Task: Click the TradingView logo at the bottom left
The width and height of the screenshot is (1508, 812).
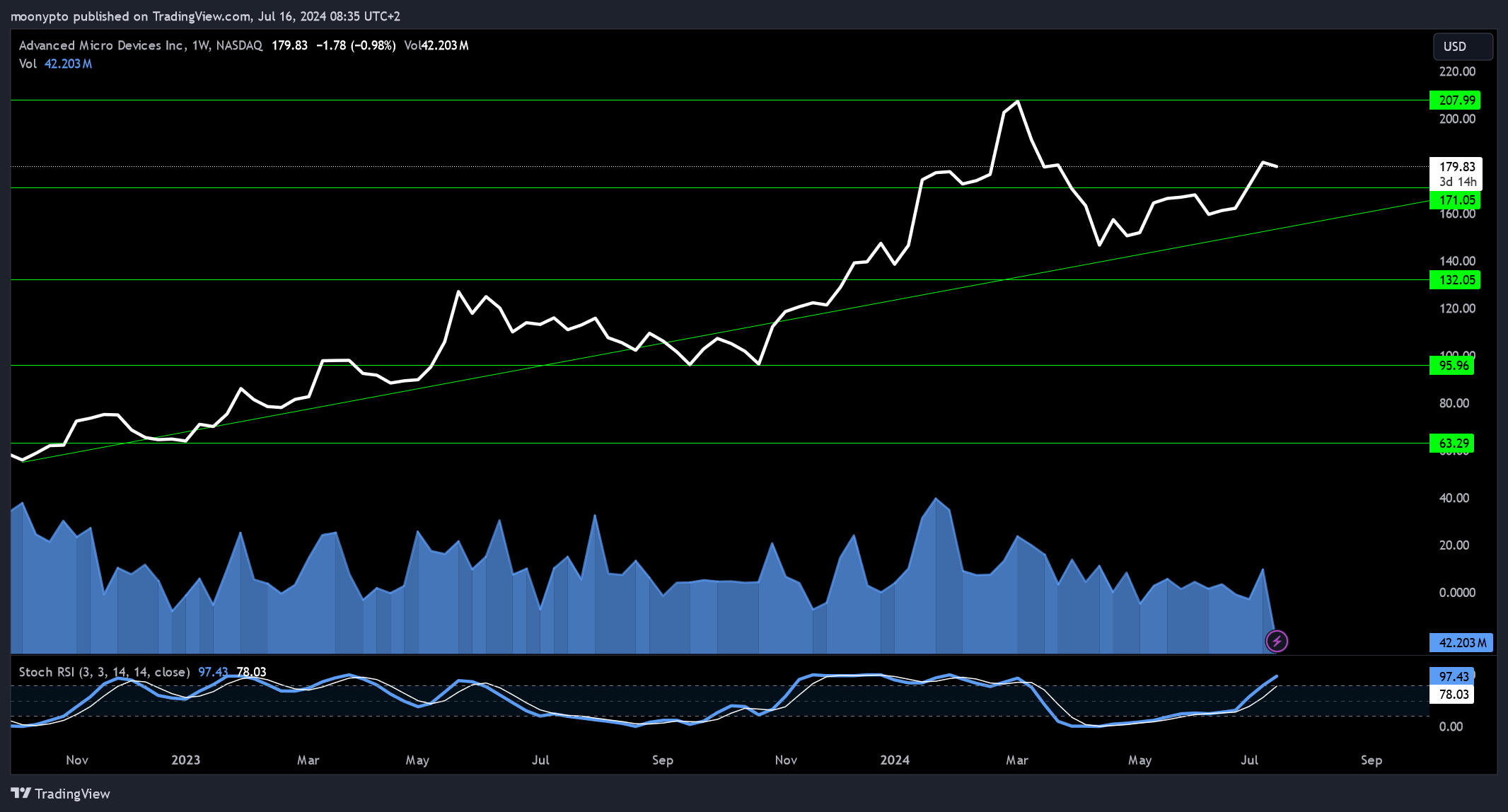Action: (61, 794)
